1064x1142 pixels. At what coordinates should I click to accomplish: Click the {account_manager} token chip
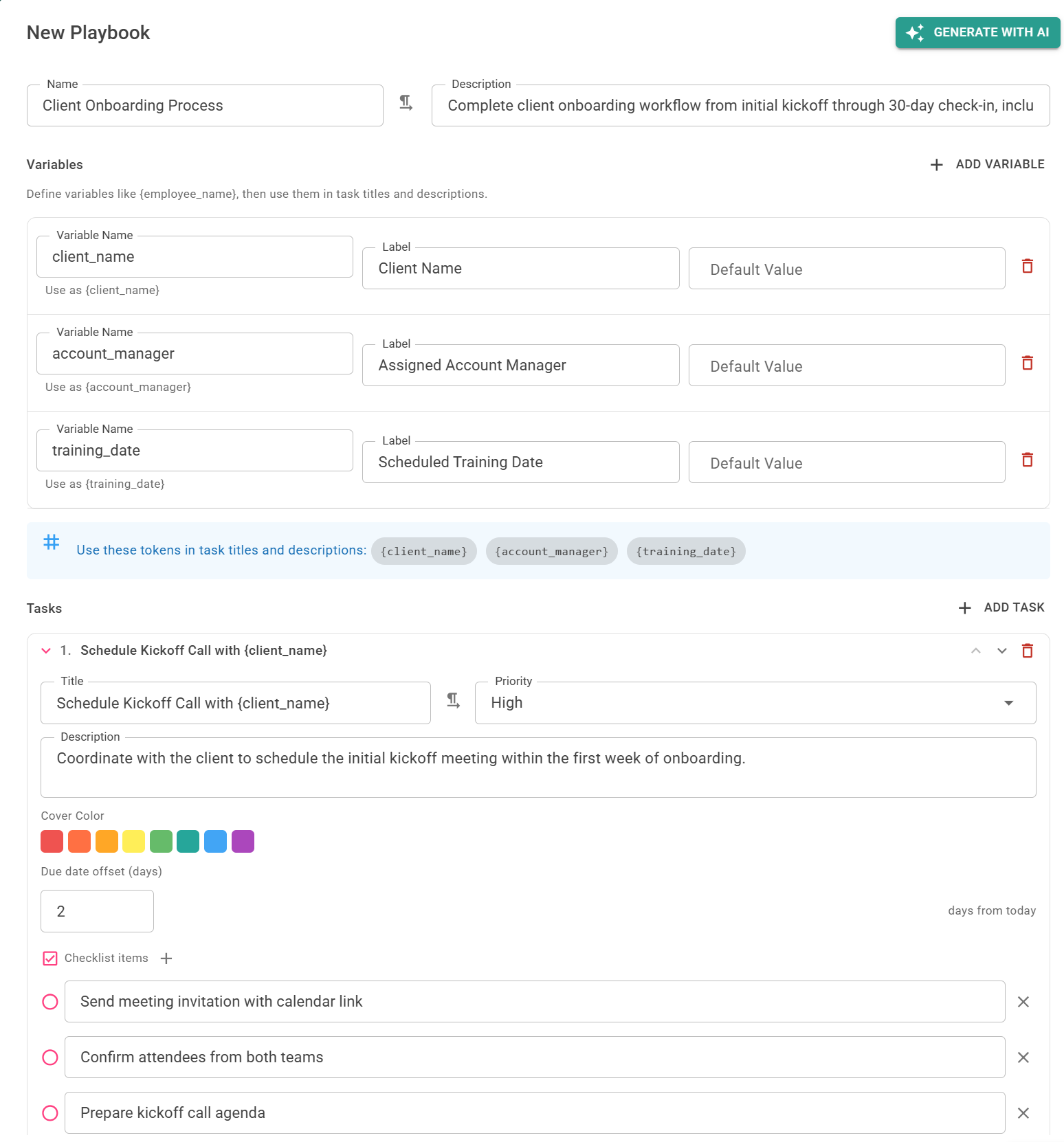click(552, 551)
